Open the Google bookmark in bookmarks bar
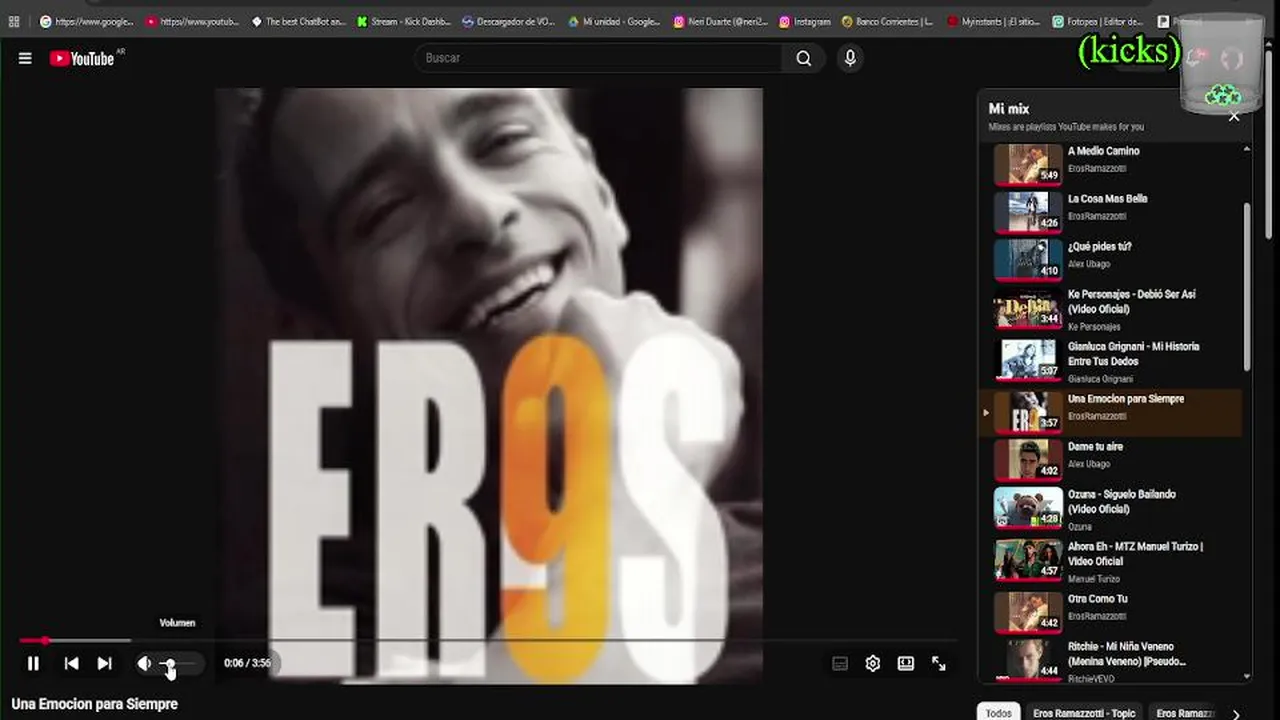The image size is (1280, 720). (87, 21)
